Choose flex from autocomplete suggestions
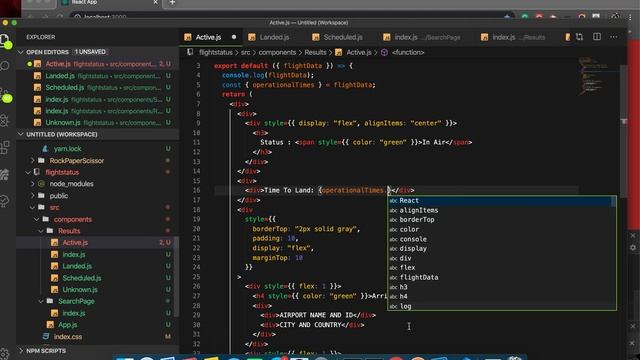The image size is (640, 360). pos(501,268)
